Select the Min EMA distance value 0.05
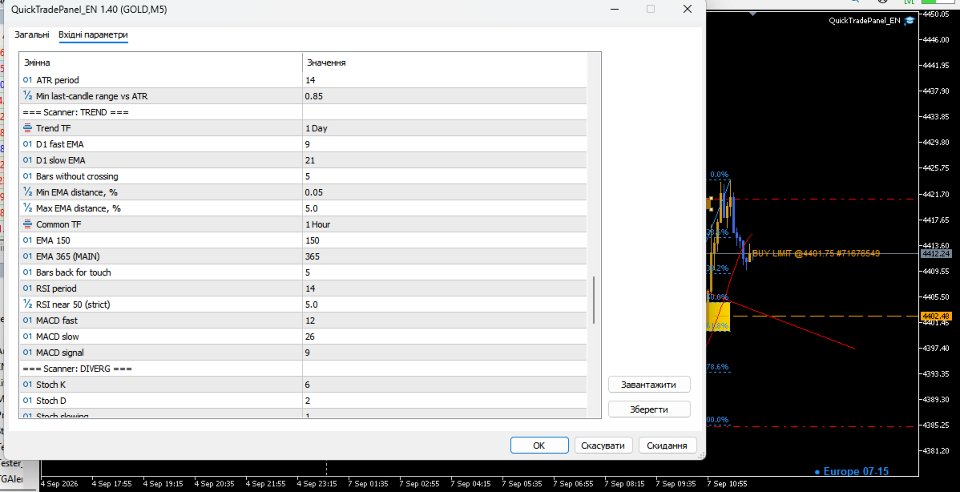The image size is (960, 492). click(444, 192)
